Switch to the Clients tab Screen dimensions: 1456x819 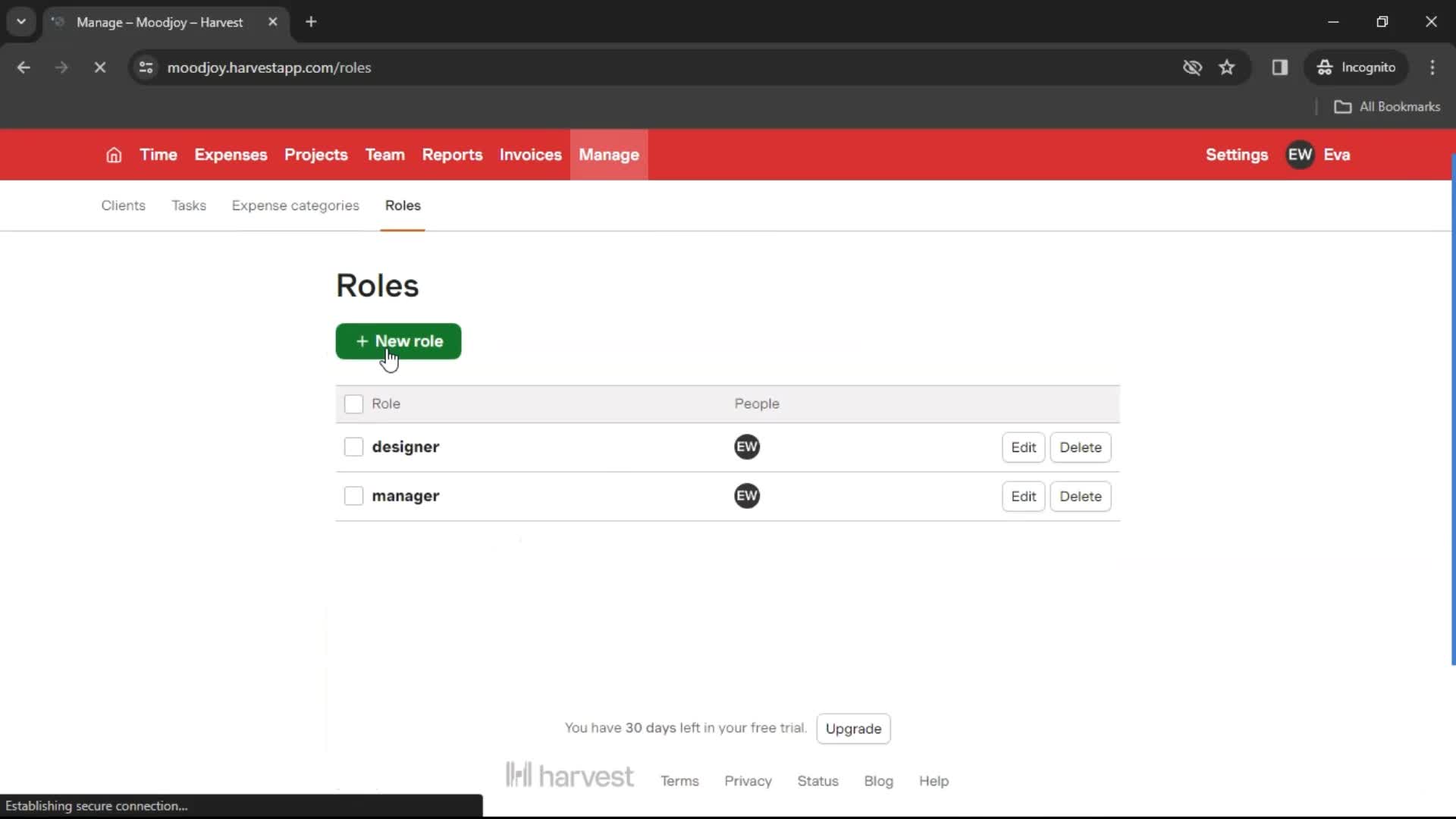click(x=123, y=205)
